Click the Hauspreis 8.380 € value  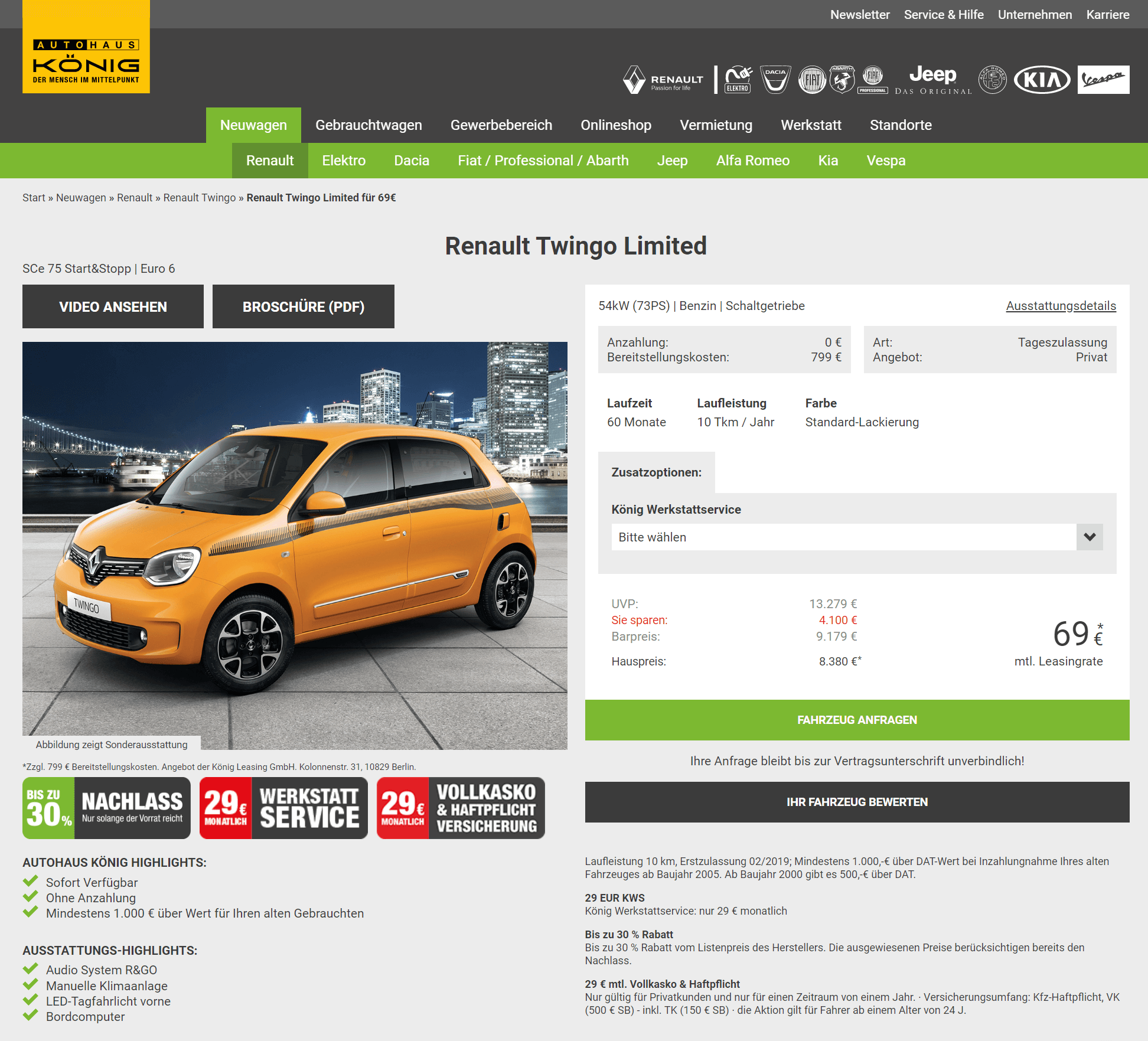(840, 661)
